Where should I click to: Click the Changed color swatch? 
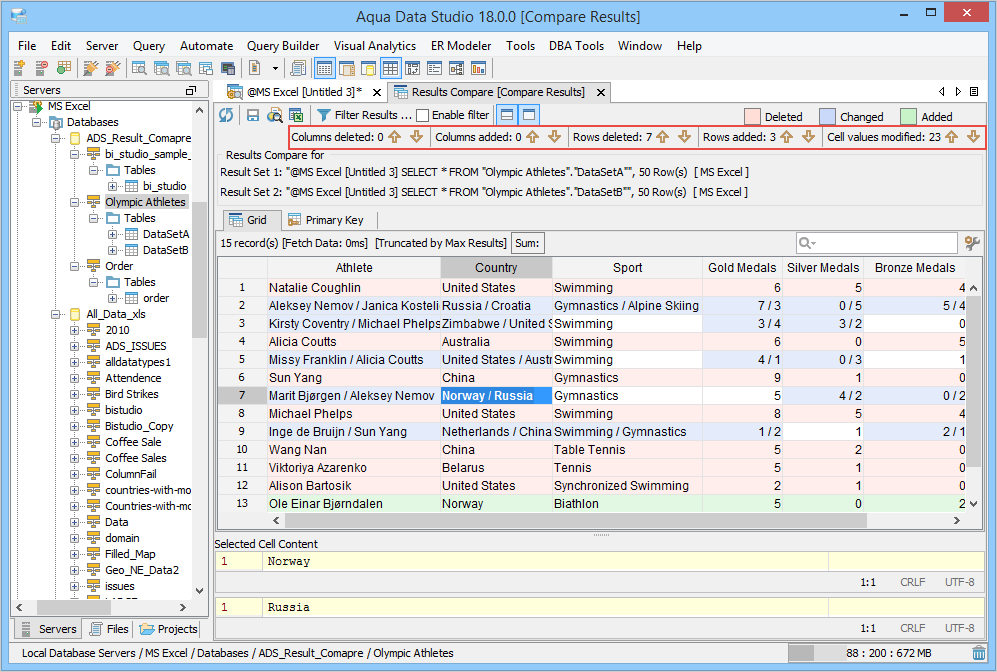tap(827, 116)
